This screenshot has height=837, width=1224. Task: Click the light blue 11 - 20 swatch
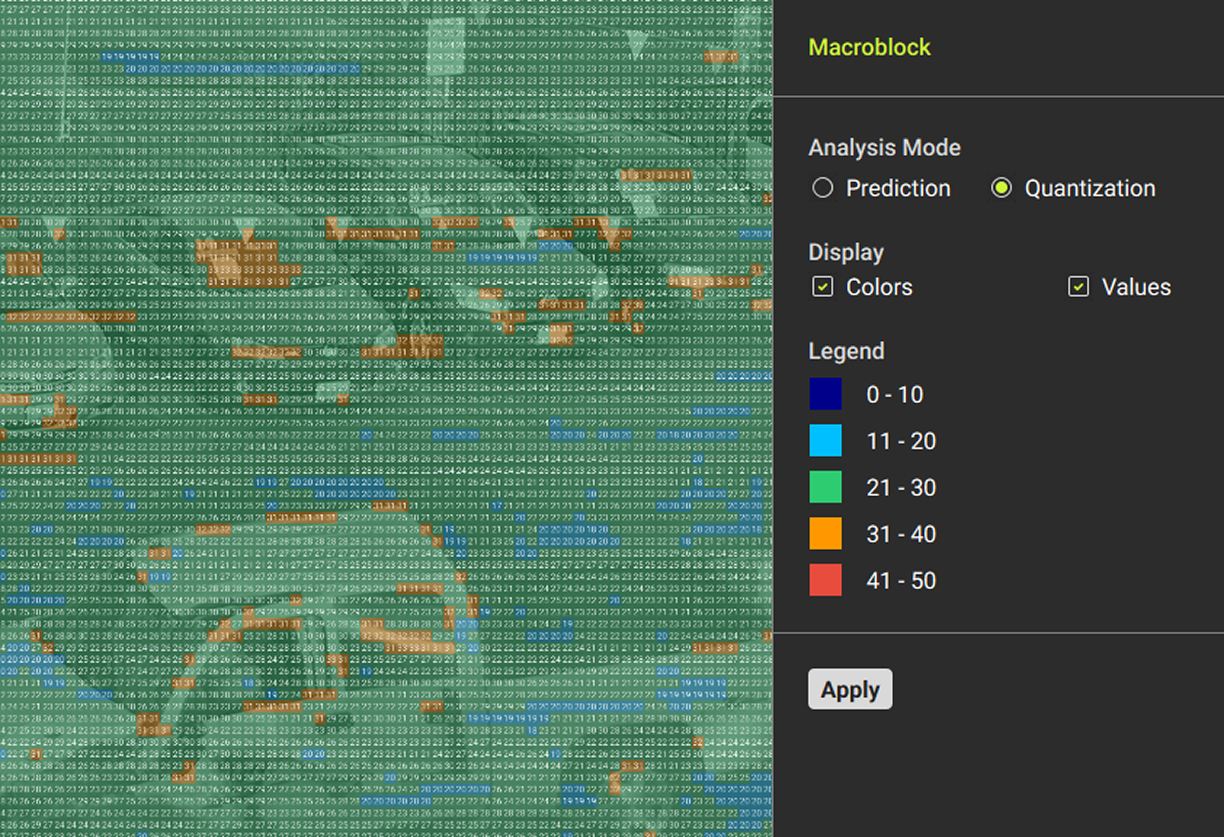pos(825,440)
